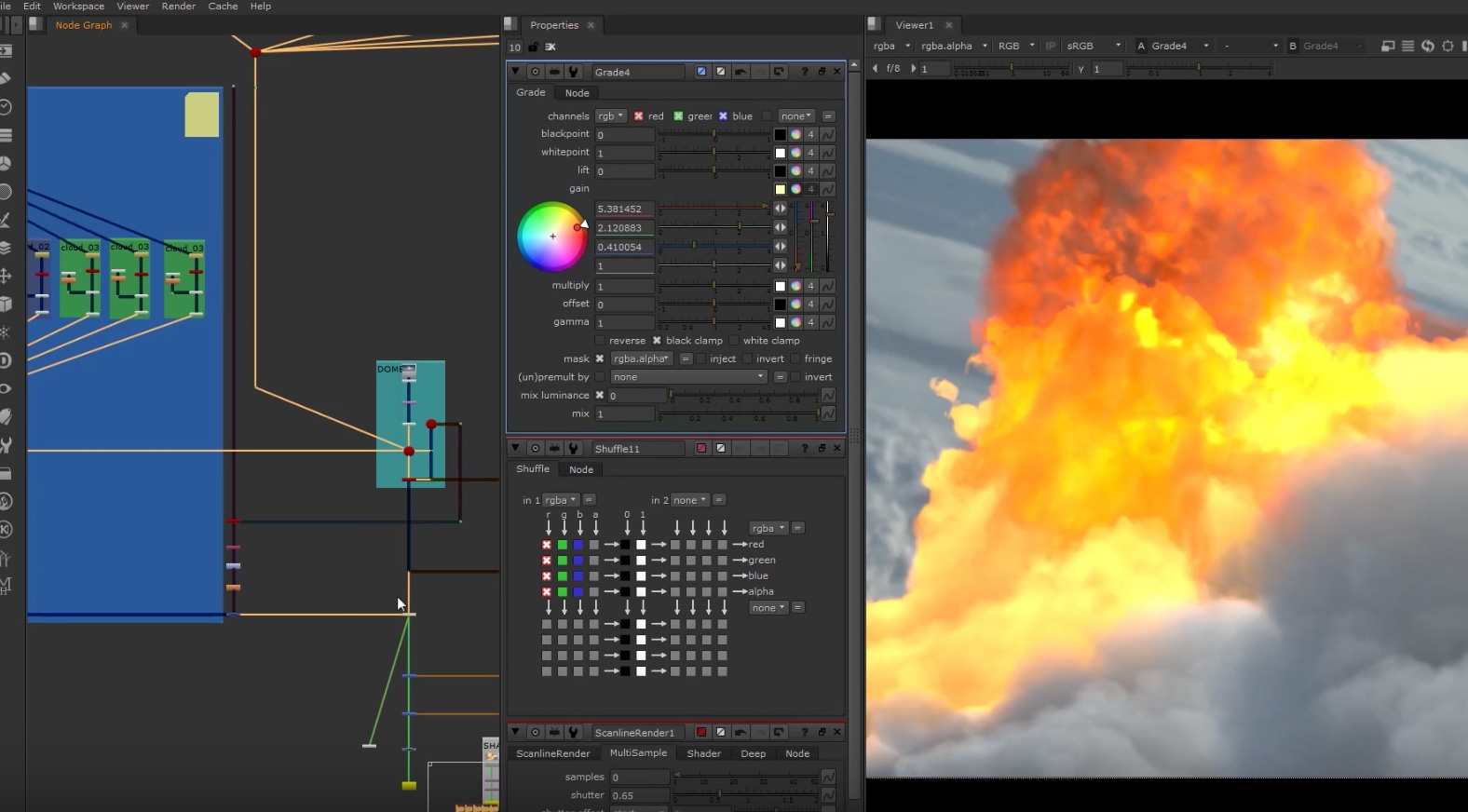Collapse the Grade4 properties panel arrow

[x=515, y=72]
